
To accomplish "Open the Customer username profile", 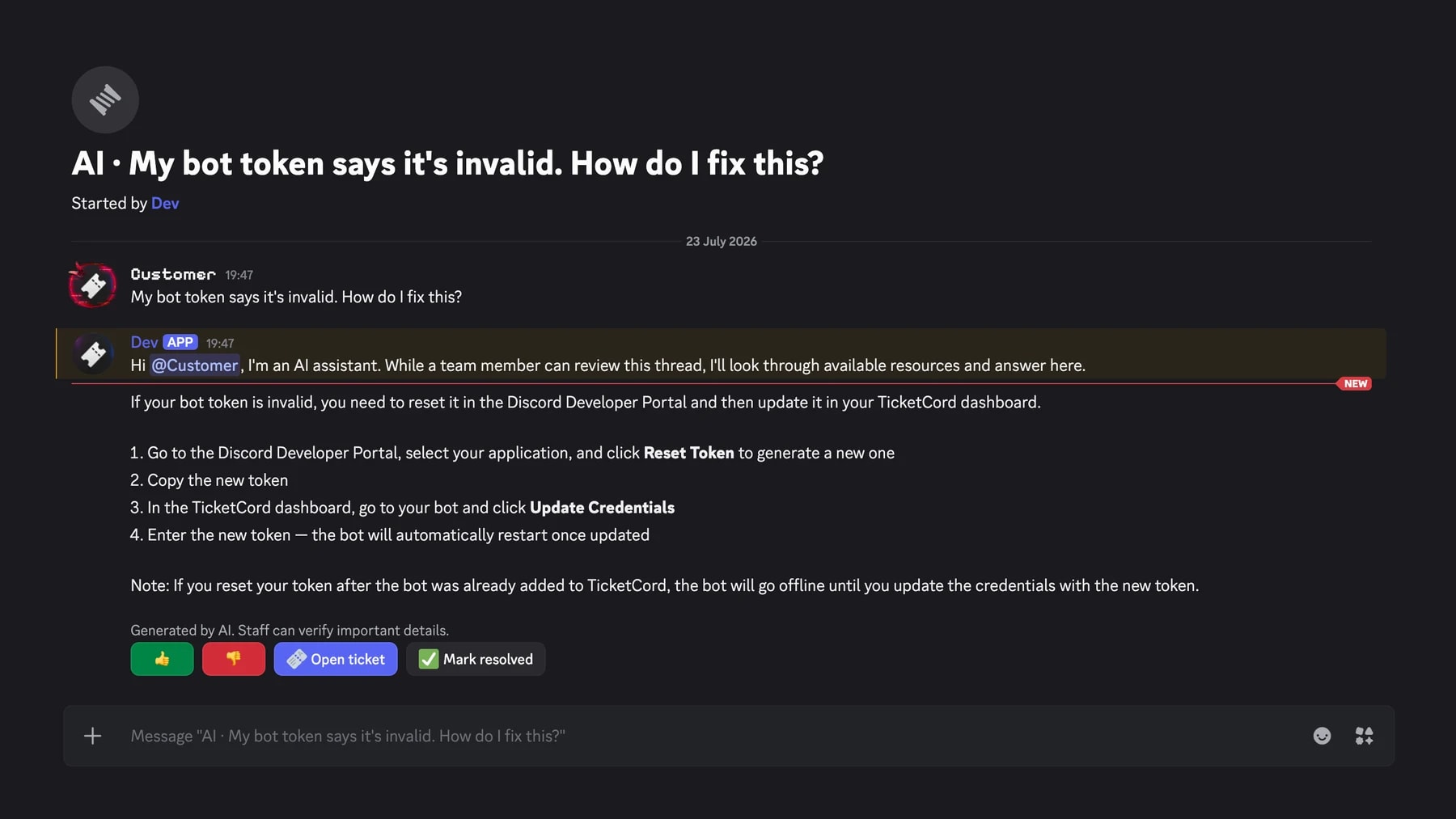I will [x=173, y=274].
